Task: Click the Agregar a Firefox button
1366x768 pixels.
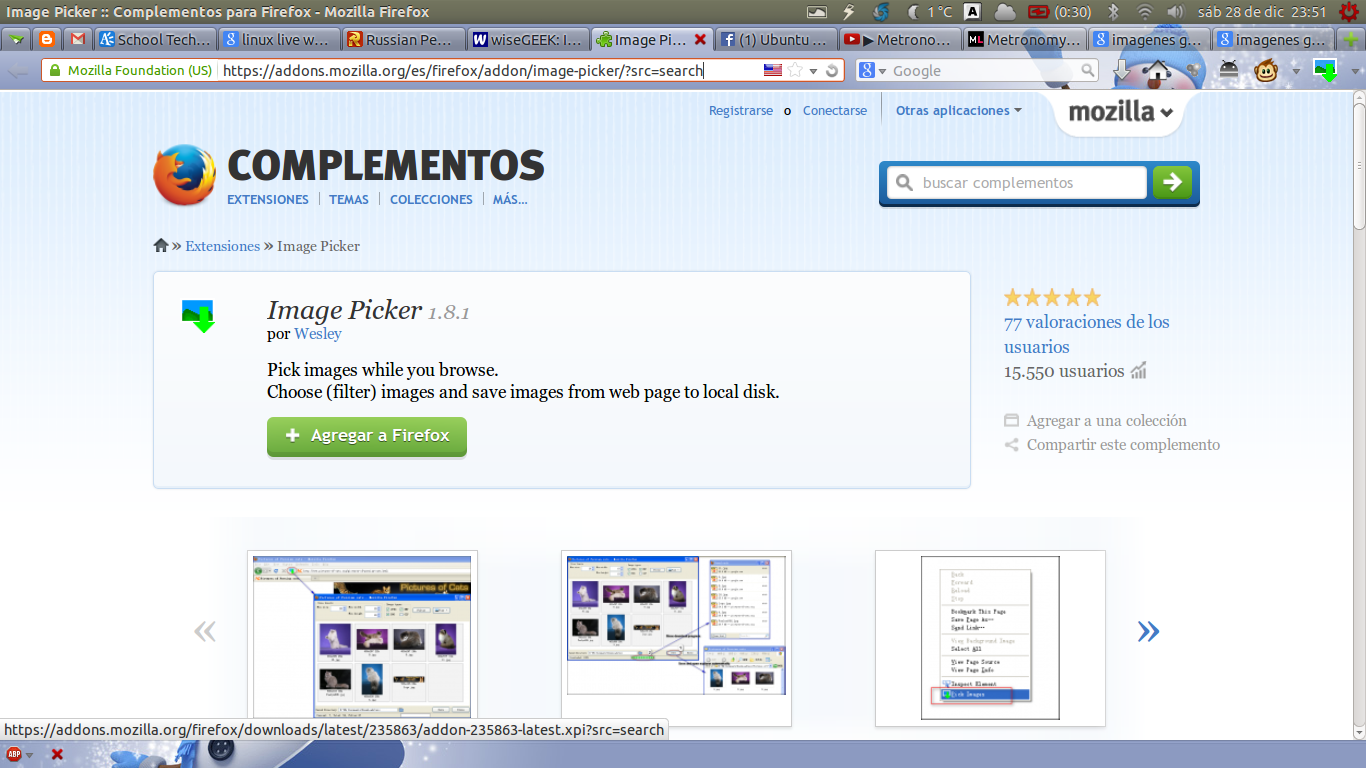Action: (x=367, y=436)
